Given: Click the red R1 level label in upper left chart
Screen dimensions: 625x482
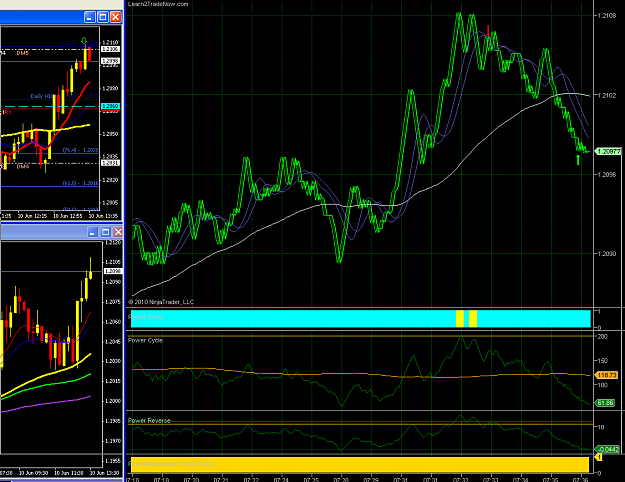Looking at the screenshot, I should click(x=6, y=112).
